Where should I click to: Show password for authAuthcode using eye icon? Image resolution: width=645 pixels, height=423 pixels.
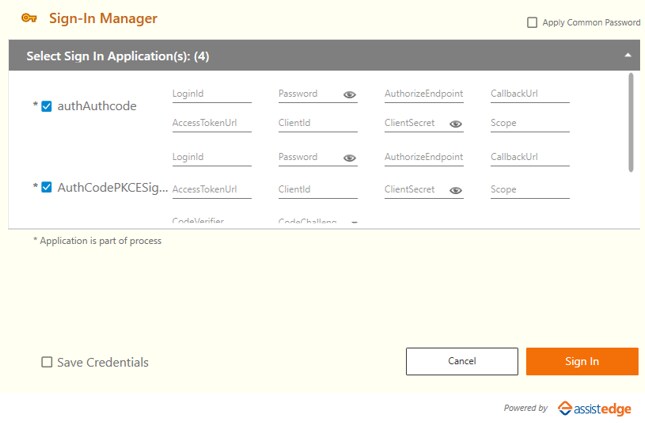pyautogui.click(x=350, y=95)
